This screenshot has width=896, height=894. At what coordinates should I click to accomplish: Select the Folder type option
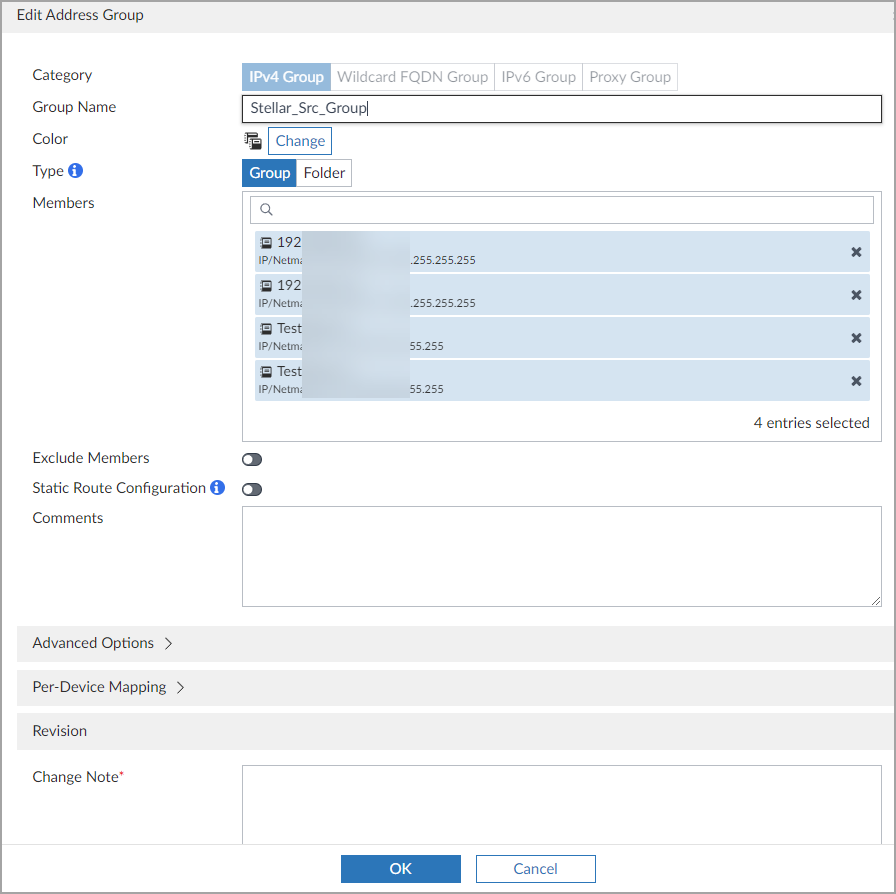324,173
